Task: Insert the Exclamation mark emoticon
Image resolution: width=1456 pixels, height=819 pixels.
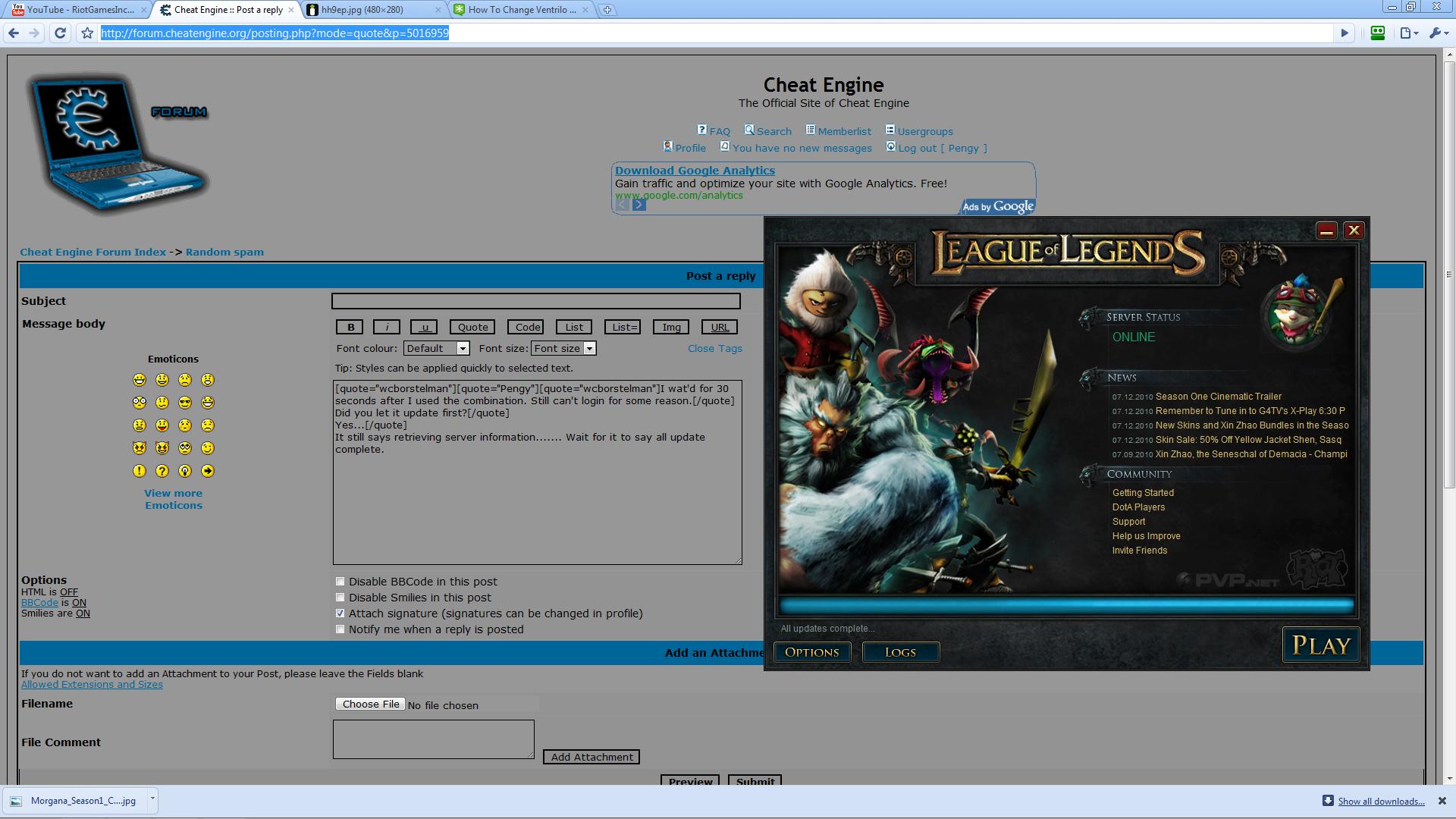Action: pyautogui.click(x=139, y=471)
